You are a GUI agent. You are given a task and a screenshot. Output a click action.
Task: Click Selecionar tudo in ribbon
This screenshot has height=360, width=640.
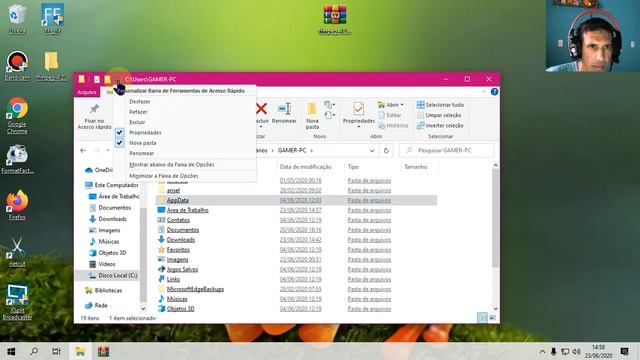coord(440,105)
